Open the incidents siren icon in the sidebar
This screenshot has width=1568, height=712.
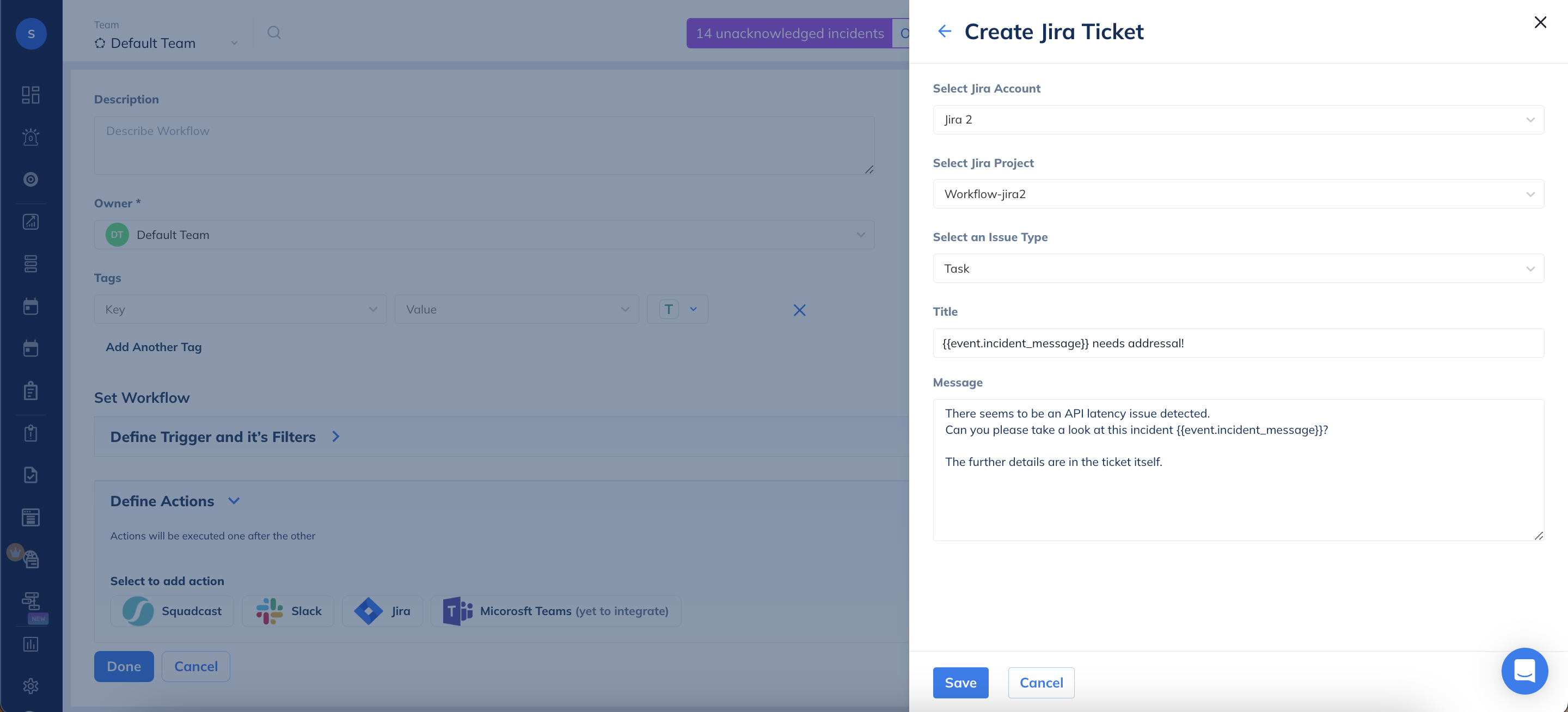[x=30, y=137]
